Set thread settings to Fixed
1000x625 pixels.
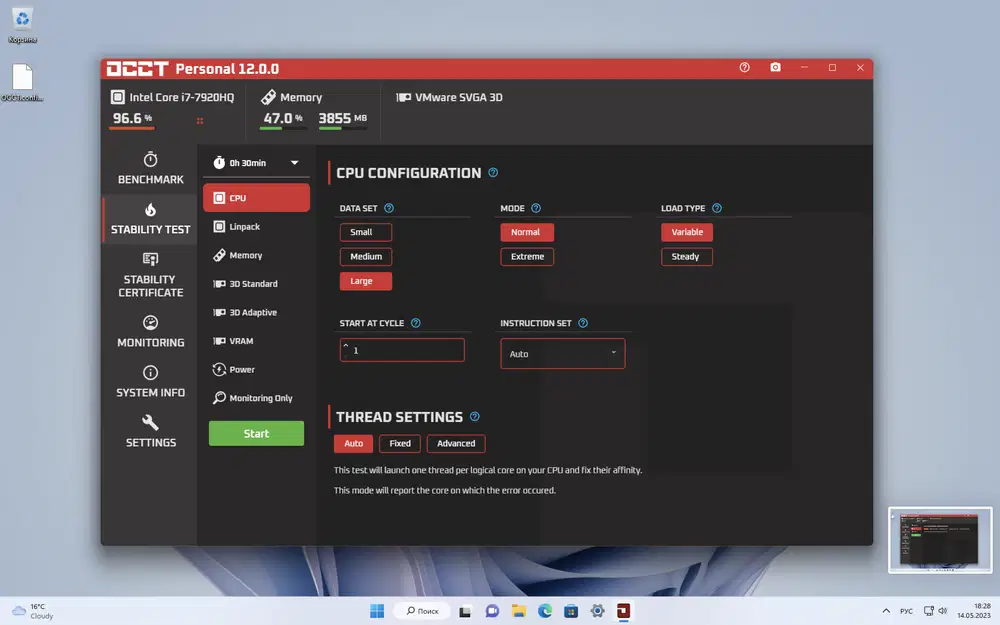400,443
